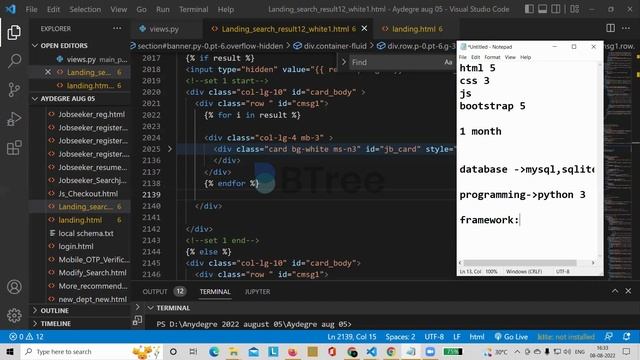The height and width of the screenshot is (360, 640).
Task: Open Zoom from taskbar
Action: [430, 351]
